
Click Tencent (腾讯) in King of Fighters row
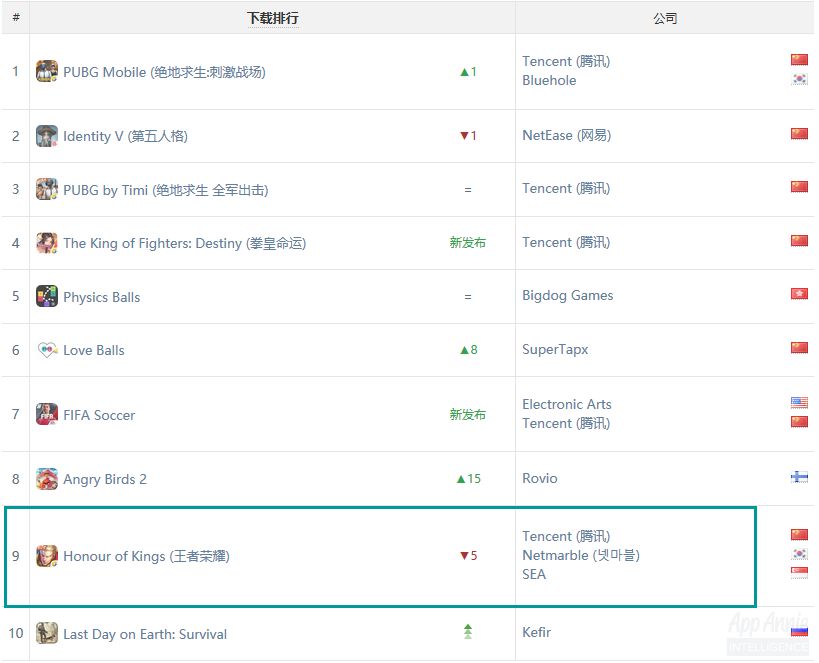tap(566, 242)
